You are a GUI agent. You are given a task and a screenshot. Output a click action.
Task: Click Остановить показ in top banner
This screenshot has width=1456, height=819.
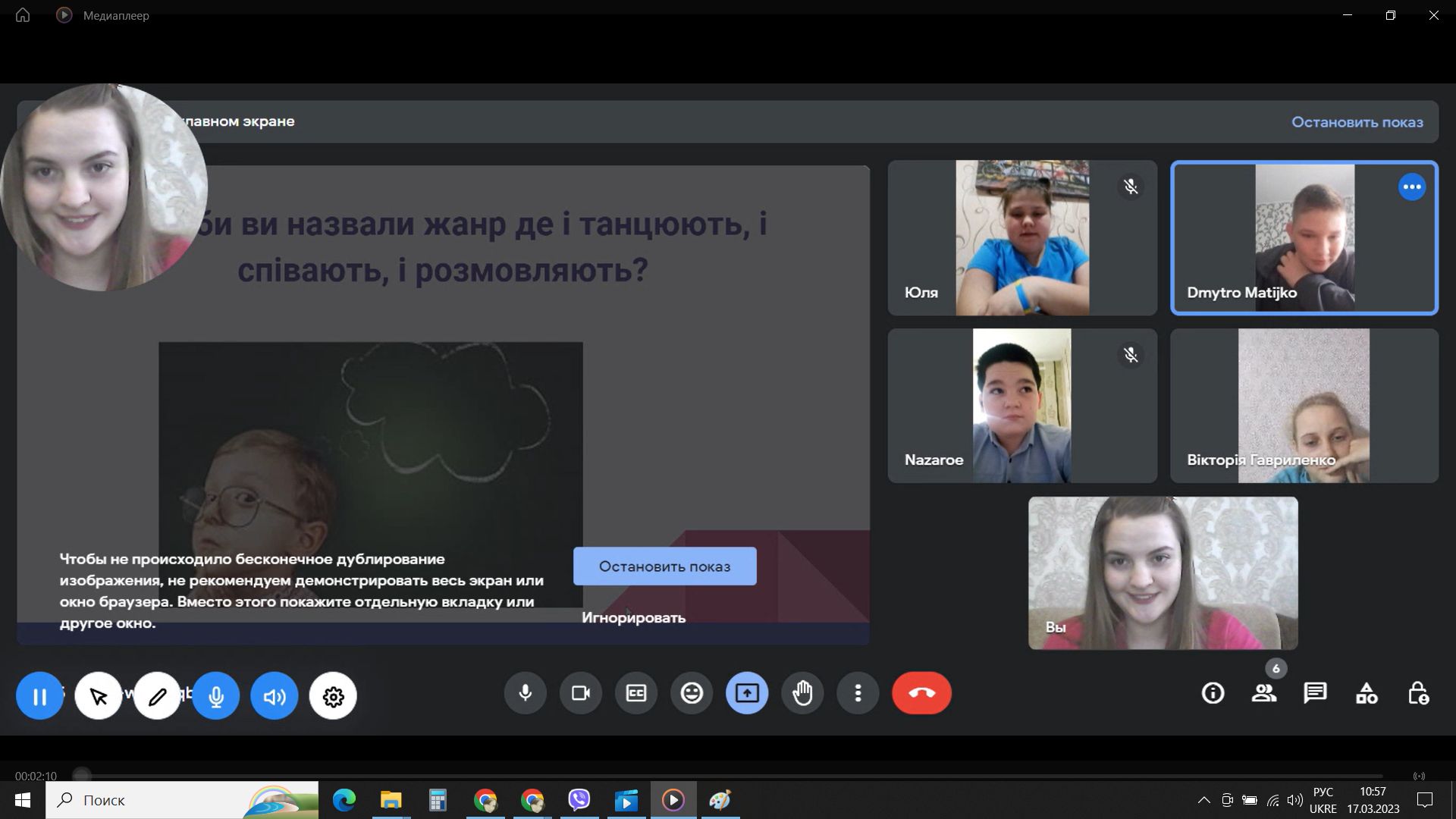(1357, 122)
